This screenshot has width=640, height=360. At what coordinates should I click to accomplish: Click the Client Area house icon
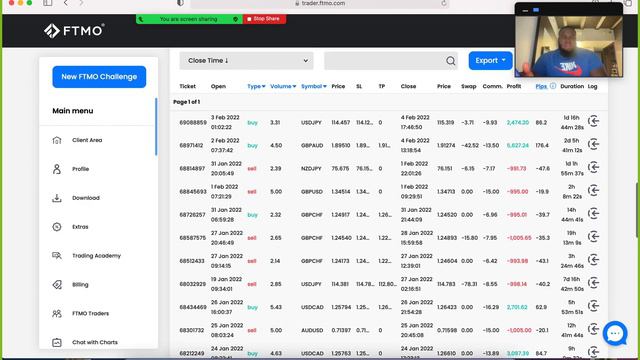57,140
